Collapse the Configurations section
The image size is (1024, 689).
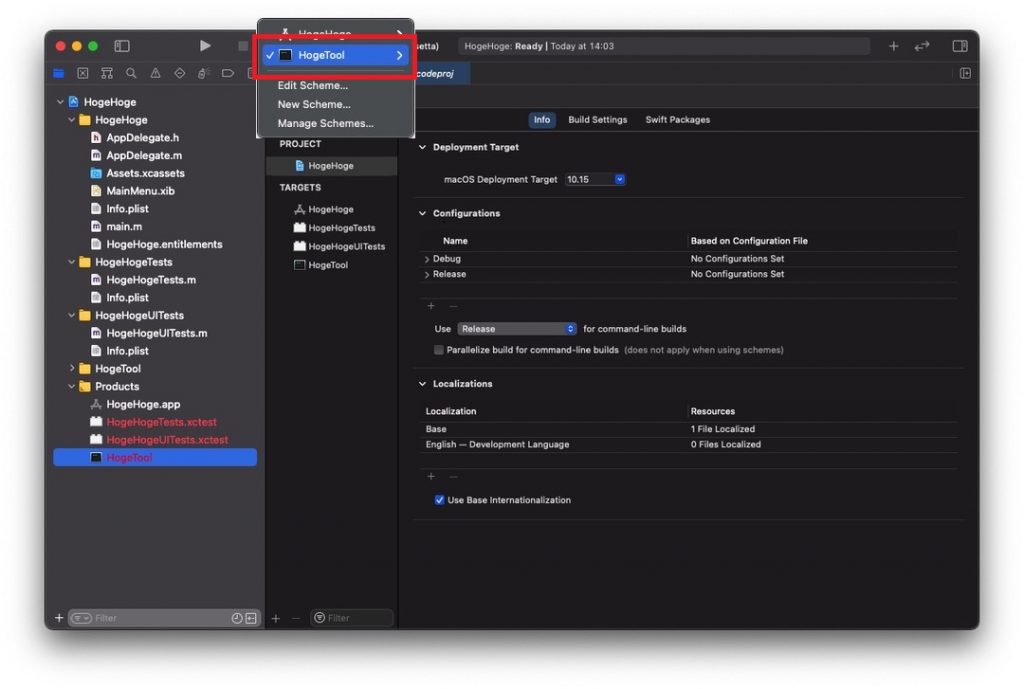point(423,214)
